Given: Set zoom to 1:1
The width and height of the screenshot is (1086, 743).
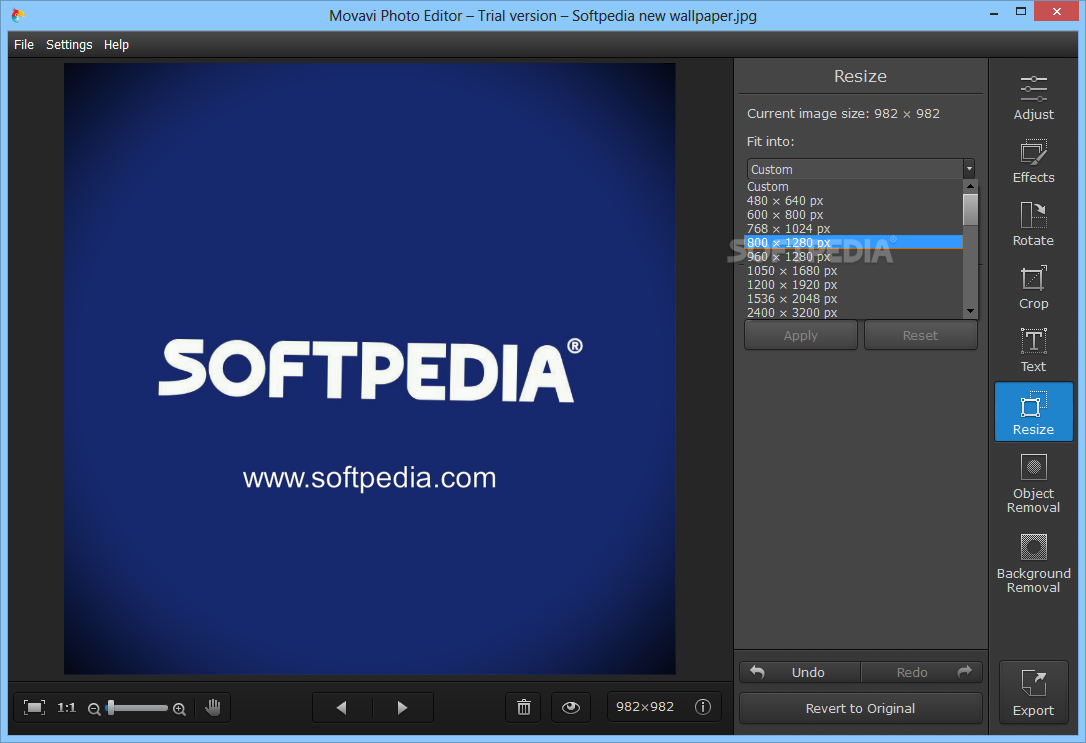Looking at the screenshot, I should point(66,707).
